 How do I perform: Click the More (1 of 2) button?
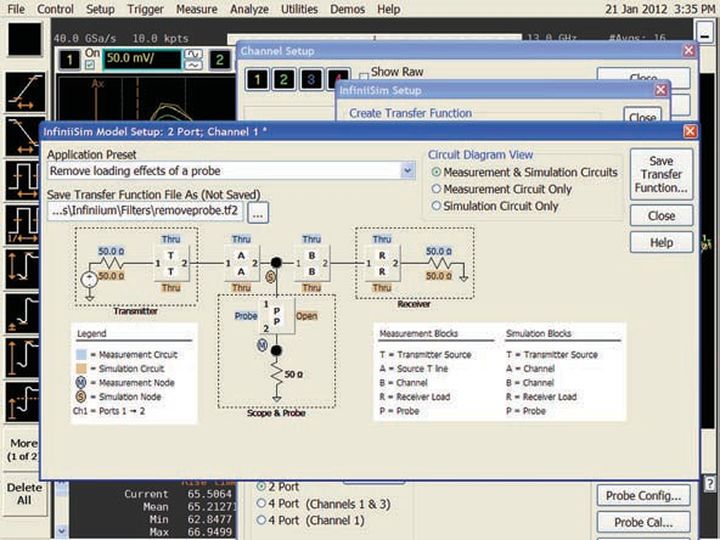[x=24, y=450]
